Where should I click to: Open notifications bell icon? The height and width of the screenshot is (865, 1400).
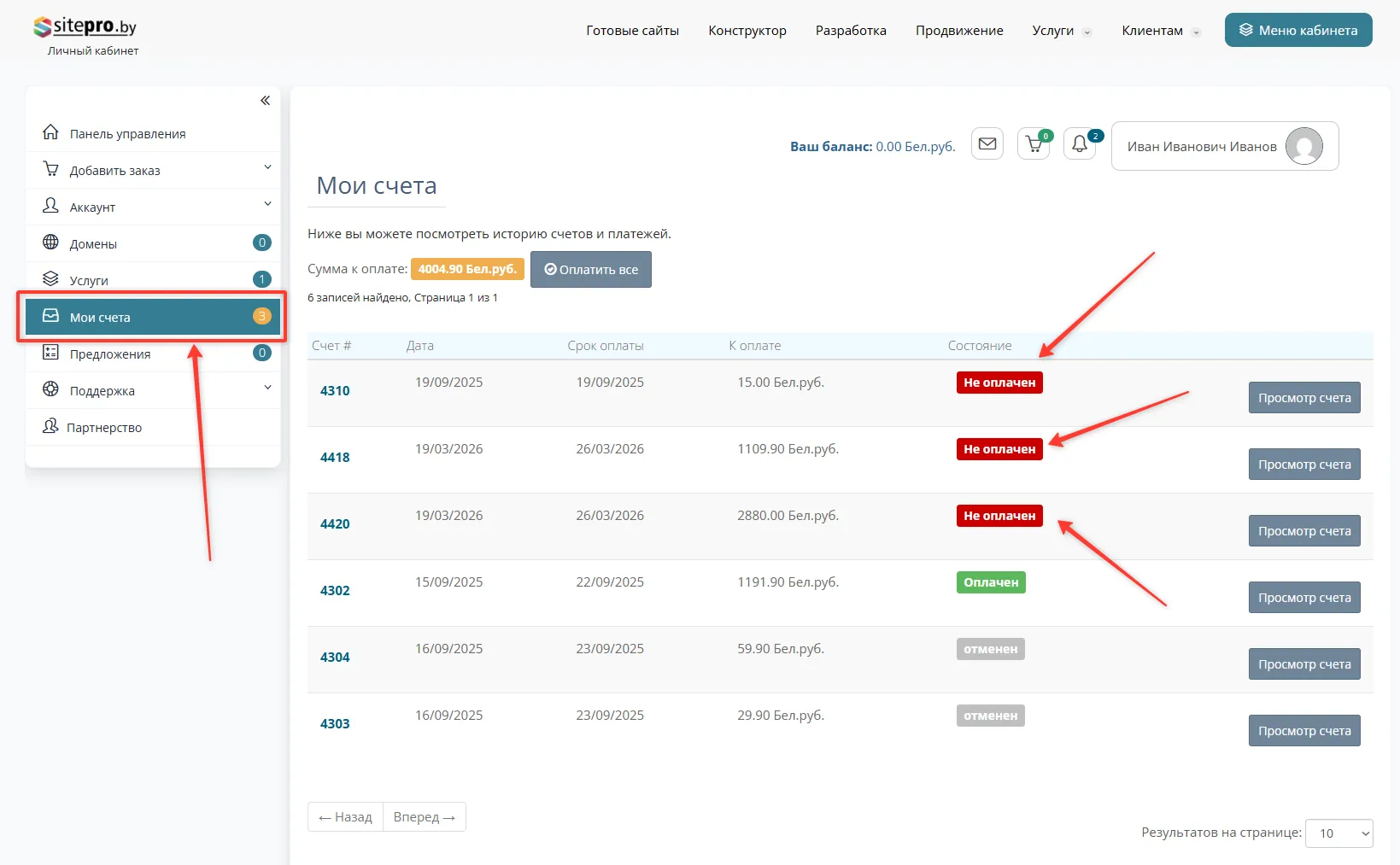1080,144
